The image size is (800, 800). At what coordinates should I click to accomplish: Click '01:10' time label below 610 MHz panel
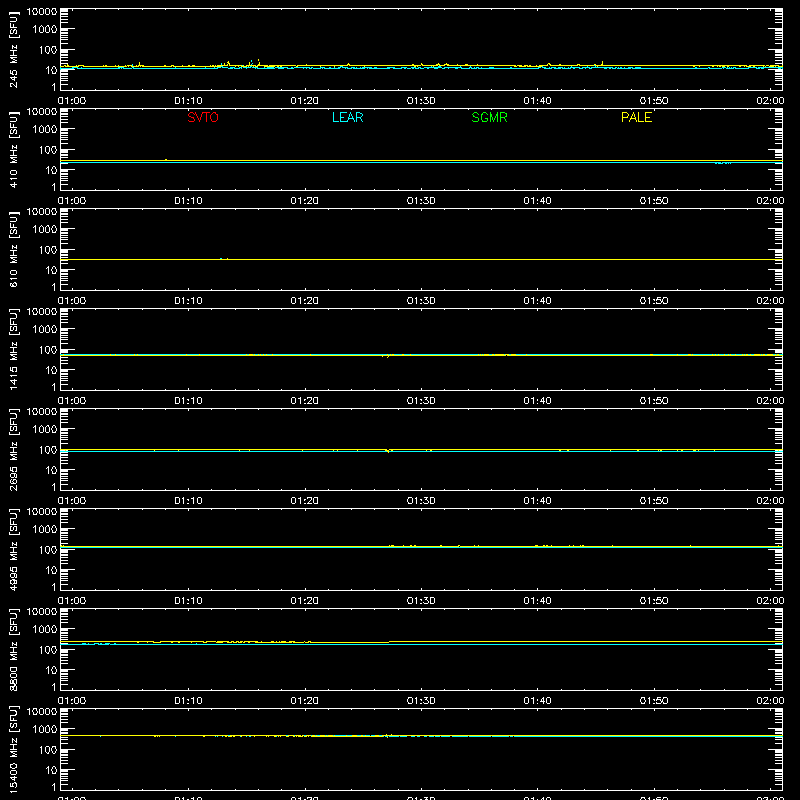[x=188, y=301]
